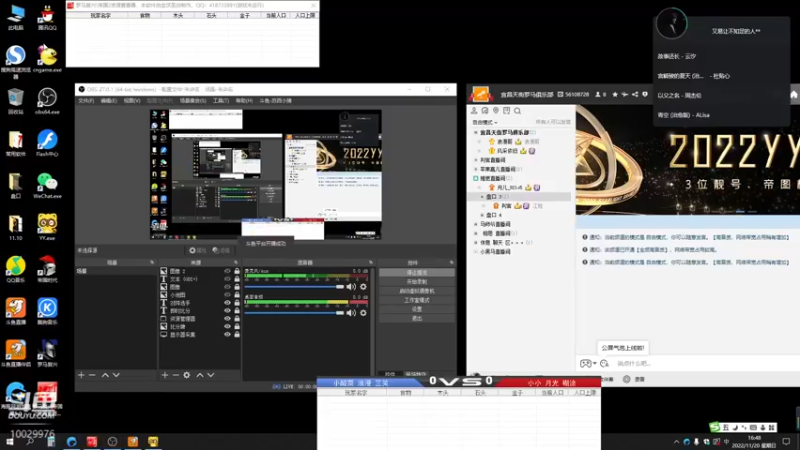
Task: Launch YY.exe from the desktop
Action: click(47, 227)
